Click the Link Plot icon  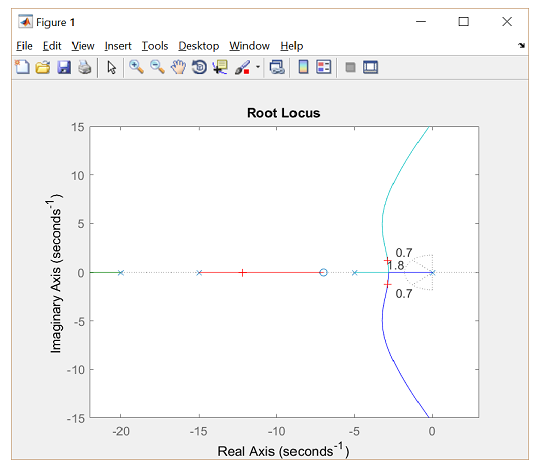277,67
